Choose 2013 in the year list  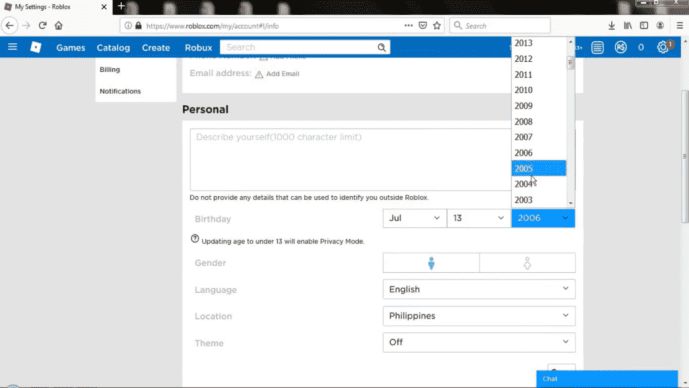(x=539, y=43)
